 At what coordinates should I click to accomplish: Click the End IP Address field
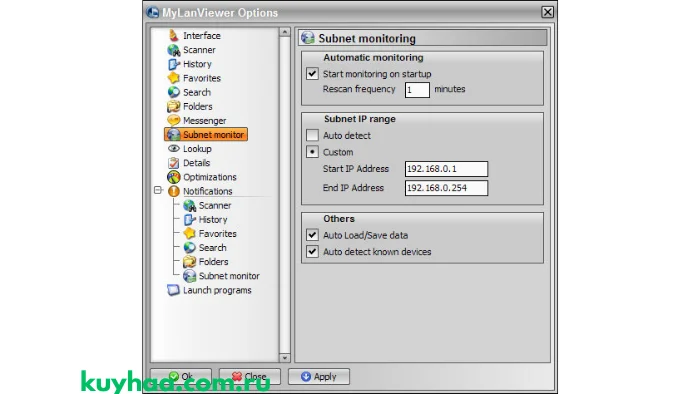[x=446, y=188]
